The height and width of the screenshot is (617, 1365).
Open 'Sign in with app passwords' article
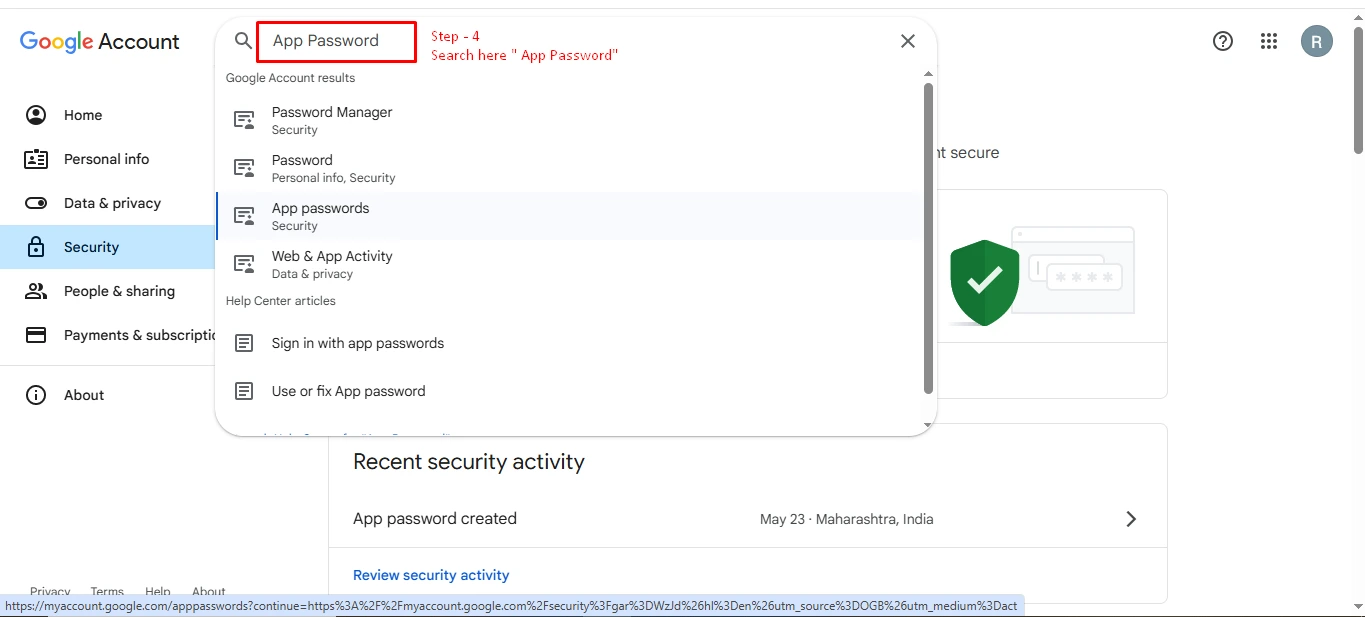tap(357, 343)
